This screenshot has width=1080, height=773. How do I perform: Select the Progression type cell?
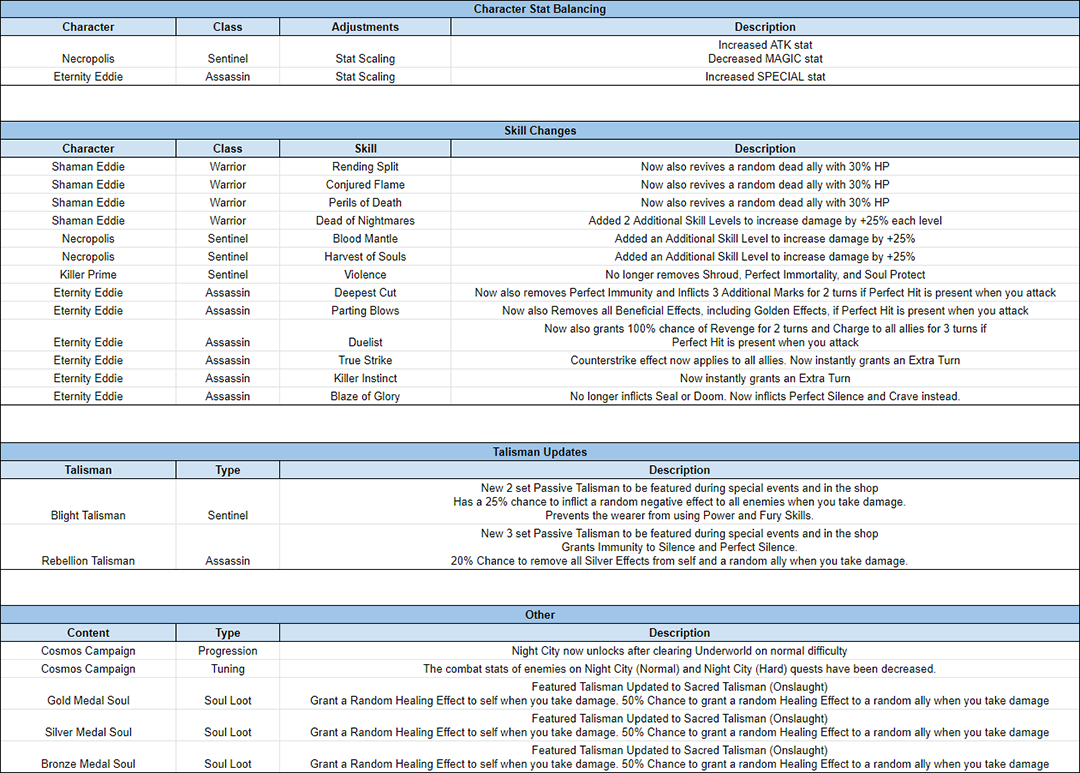click(x=228, y=651)
